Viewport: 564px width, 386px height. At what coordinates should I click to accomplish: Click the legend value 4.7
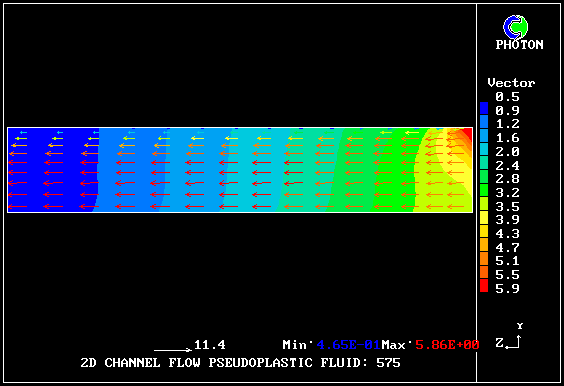point(507,248)
